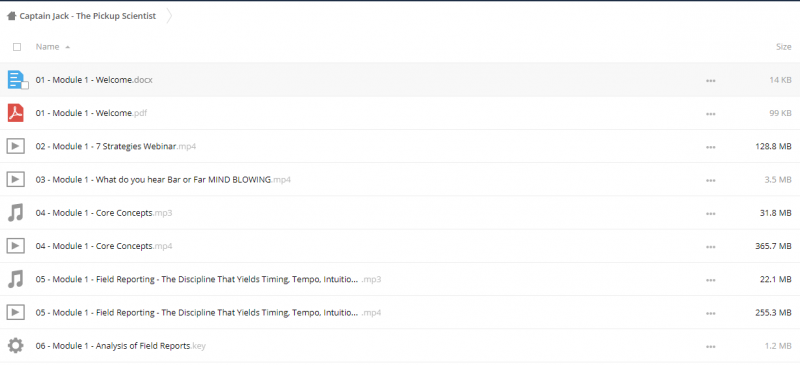Screen dimensions: 800x365
Task: Sort files by the Size column
Action: [784, 46]
